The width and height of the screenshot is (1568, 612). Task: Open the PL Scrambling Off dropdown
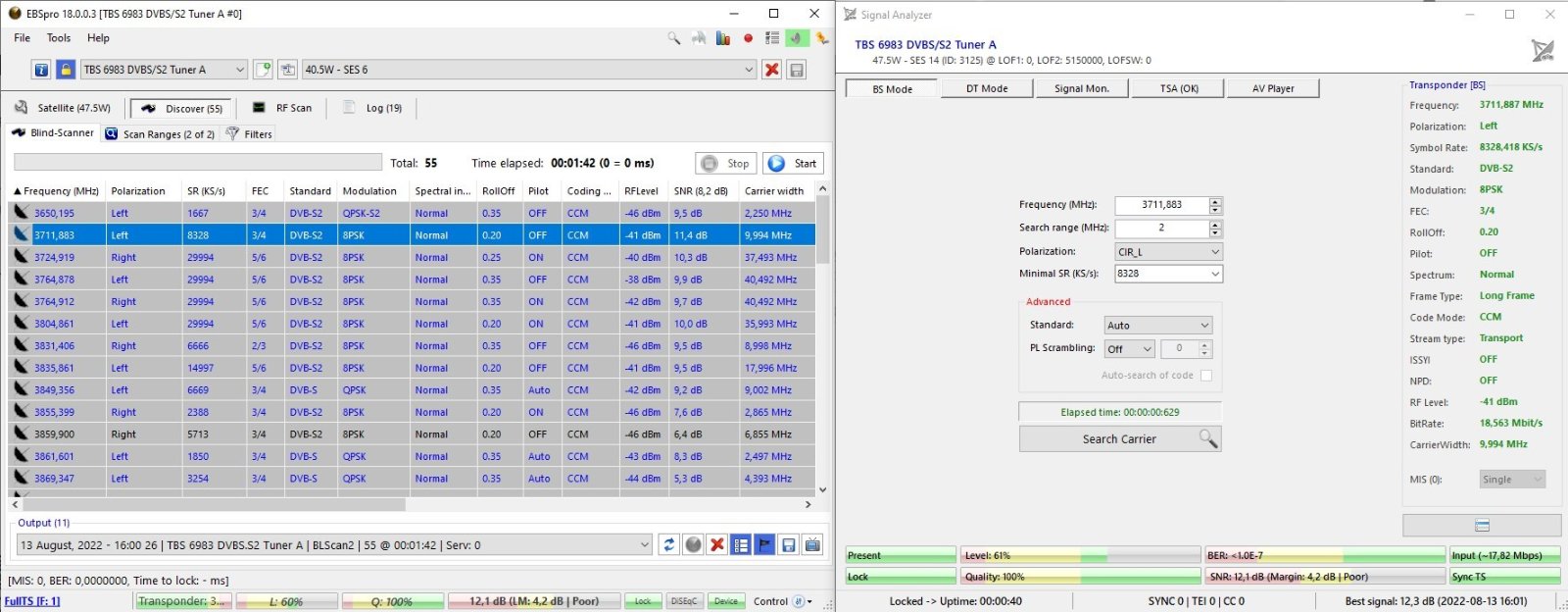tap(1129, 349)
